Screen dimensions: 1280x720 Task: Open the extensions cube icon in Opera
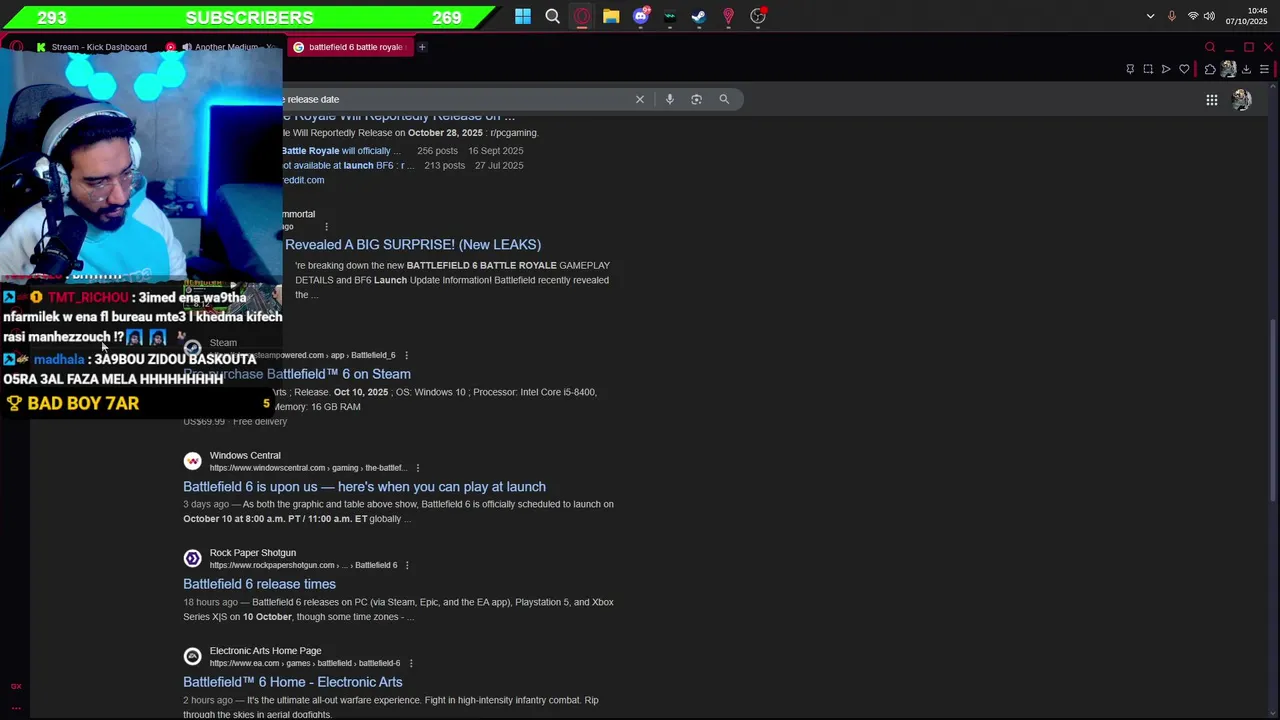(x=1210, y=69)
